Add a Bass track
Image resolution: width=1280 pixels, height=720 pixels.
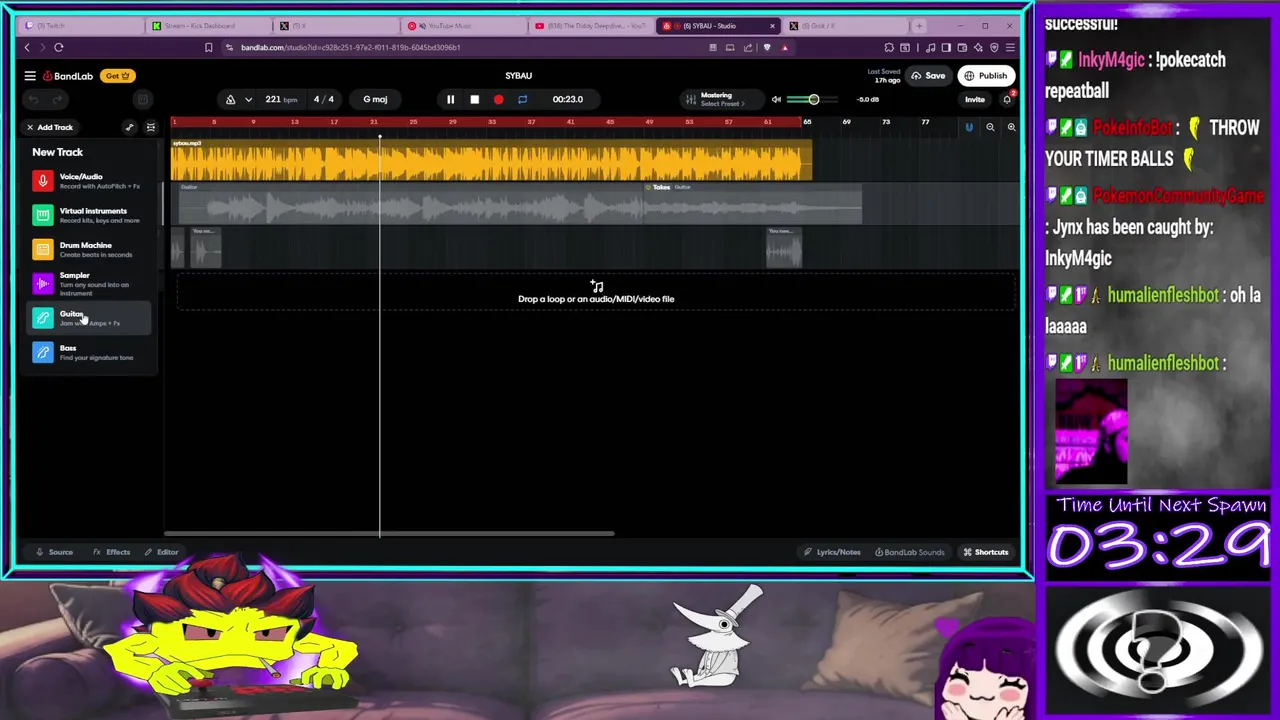point(90,352)
